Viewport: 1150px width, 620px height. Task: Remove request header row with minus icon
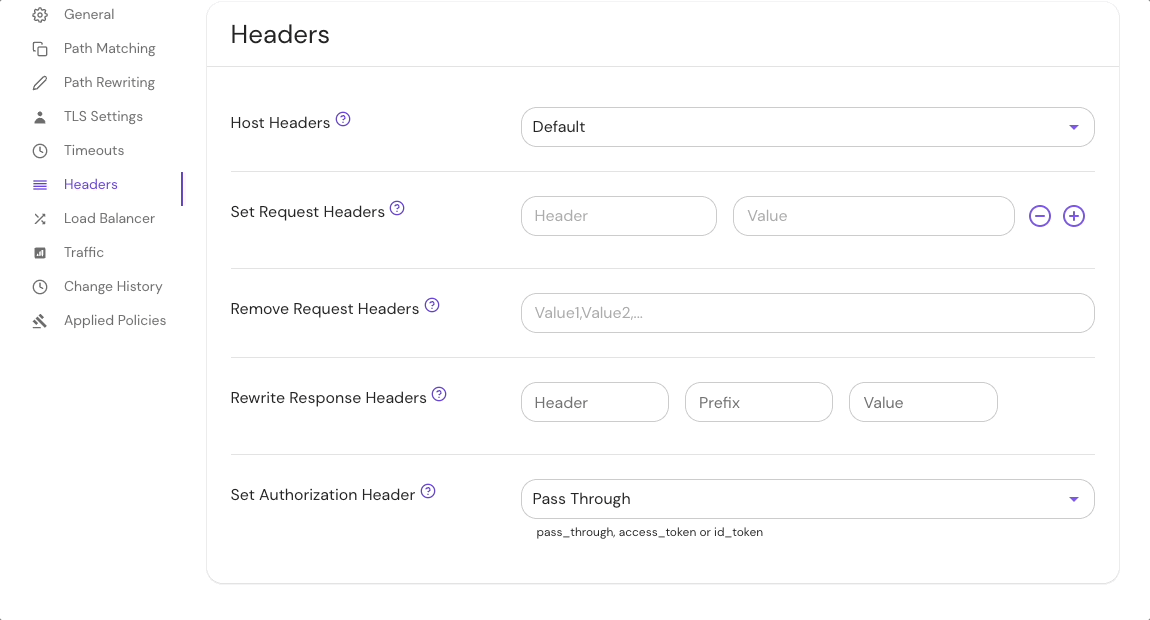coord(1040,216)
